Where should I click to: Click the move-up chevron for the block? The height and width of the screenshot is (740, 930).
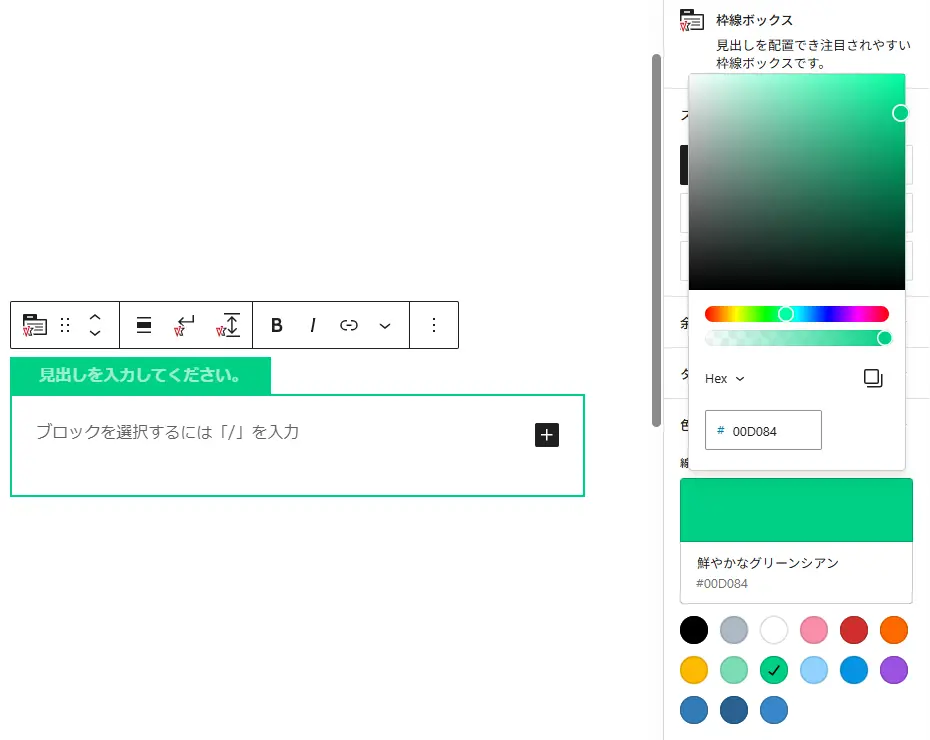[x=94, y=317]
